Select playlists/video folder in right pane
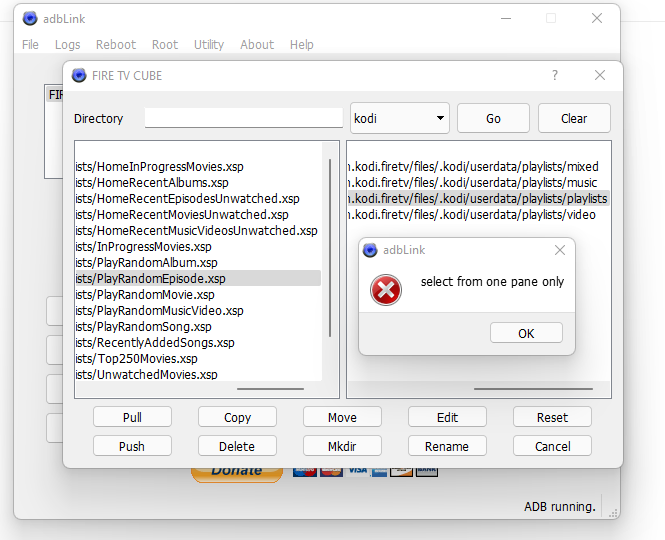This screenshot has width=665, height=540. pos(478,215)
